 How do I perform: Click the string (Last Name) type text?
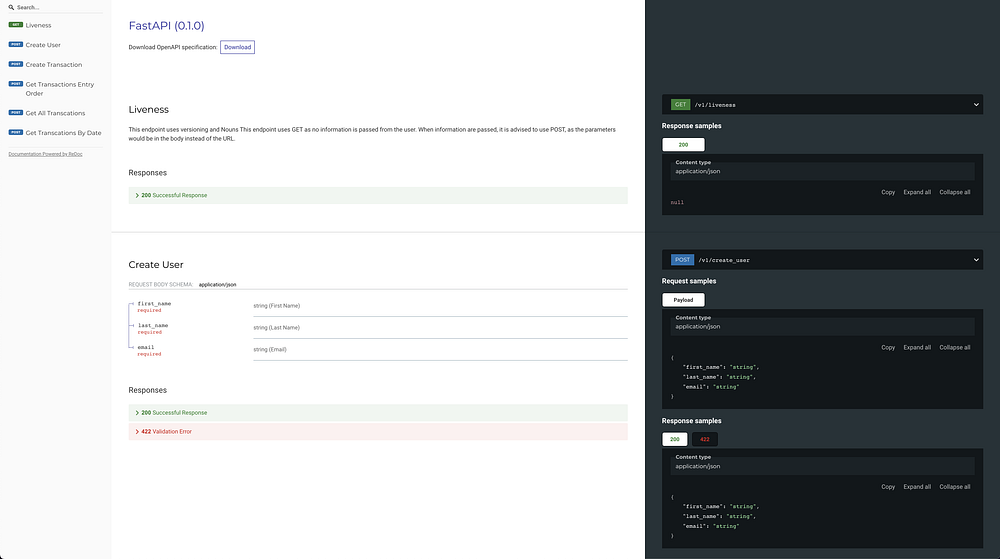(276, 328)
